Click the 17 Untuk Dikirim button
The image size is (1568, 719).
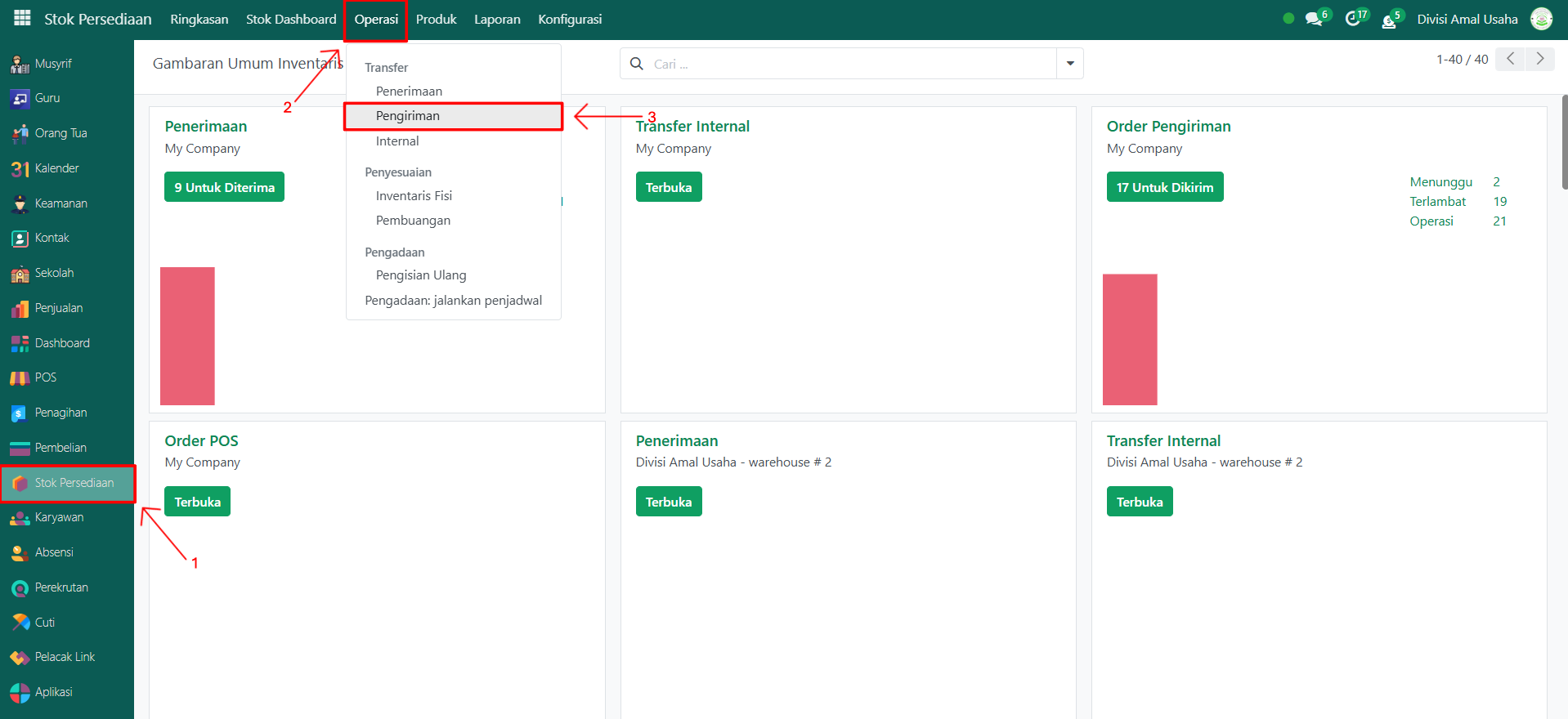pyautogui.click(x=1164, y=187)
